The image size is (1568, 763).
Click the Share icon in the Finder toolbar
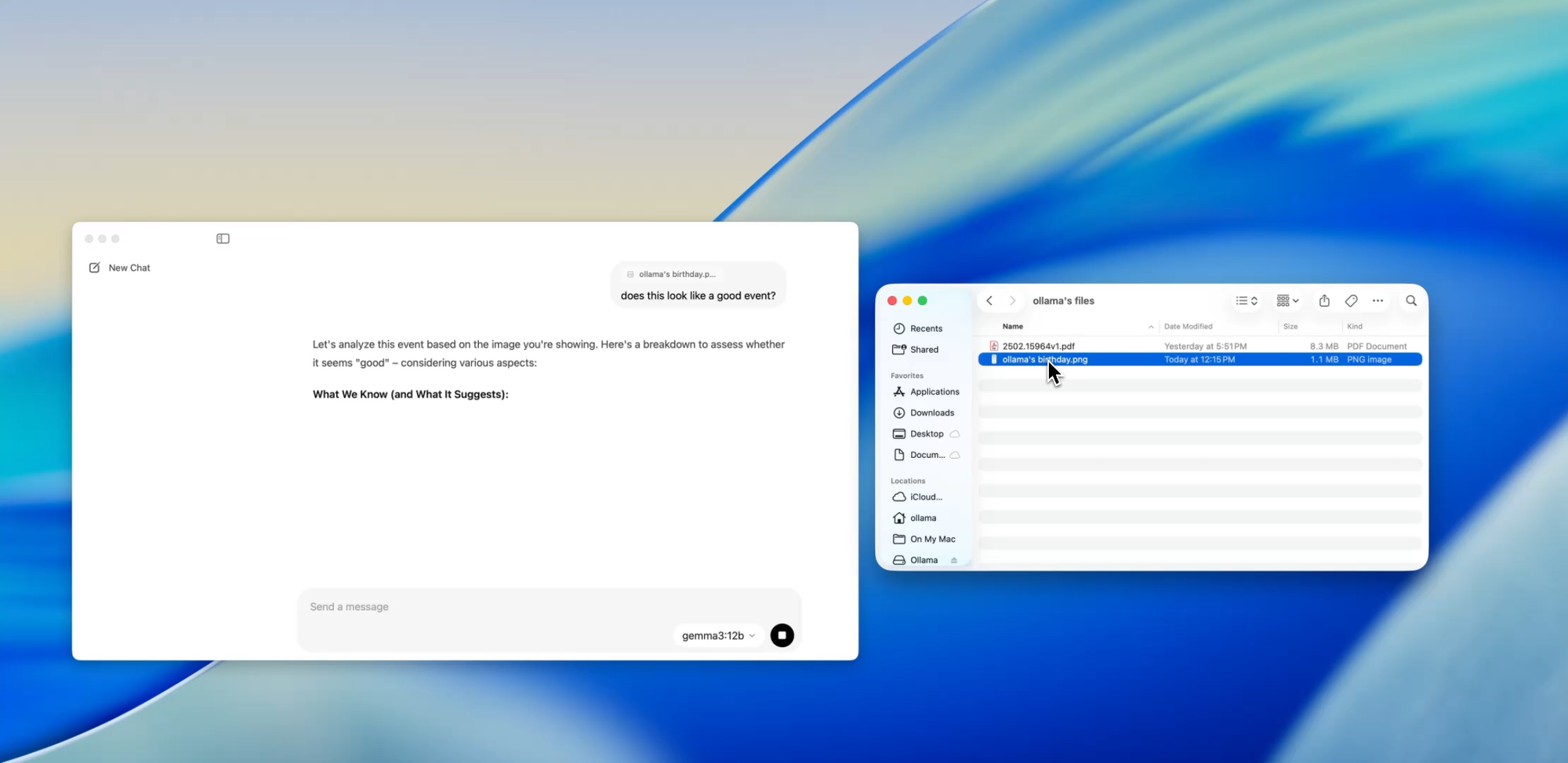point(1324,300)
